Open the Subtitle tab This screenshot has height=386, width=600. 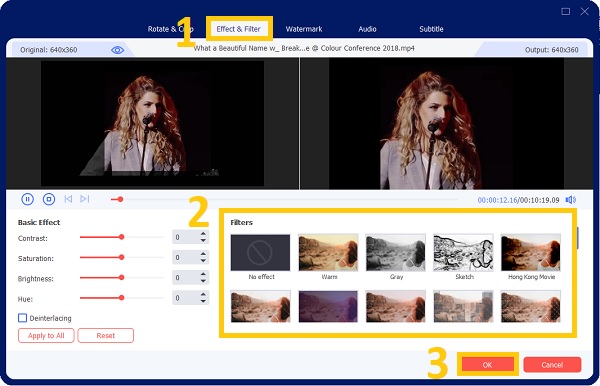point(431,29)
